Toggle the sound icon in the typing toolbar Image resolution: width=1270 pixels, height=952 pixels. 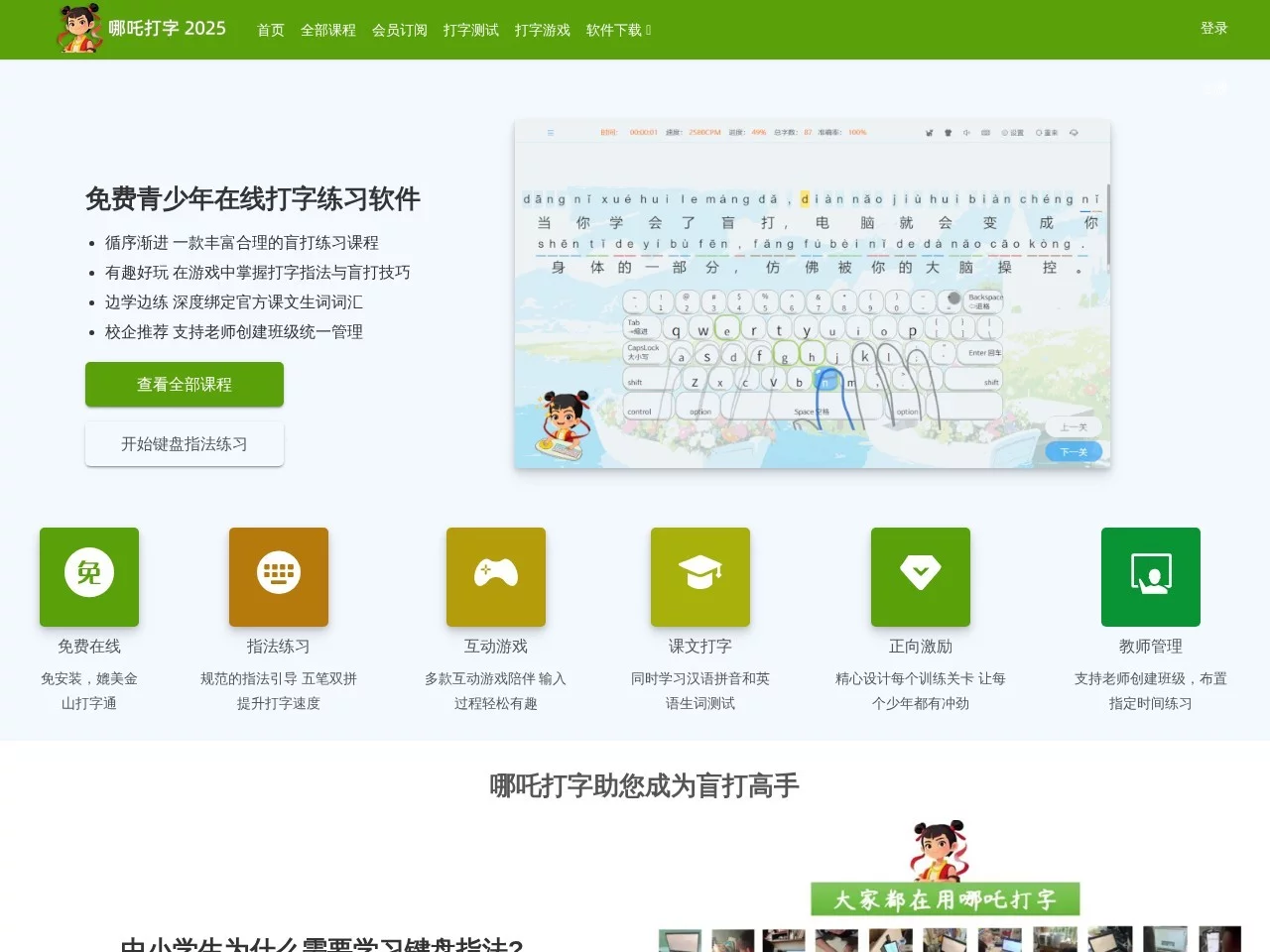(x=967, y=132)
